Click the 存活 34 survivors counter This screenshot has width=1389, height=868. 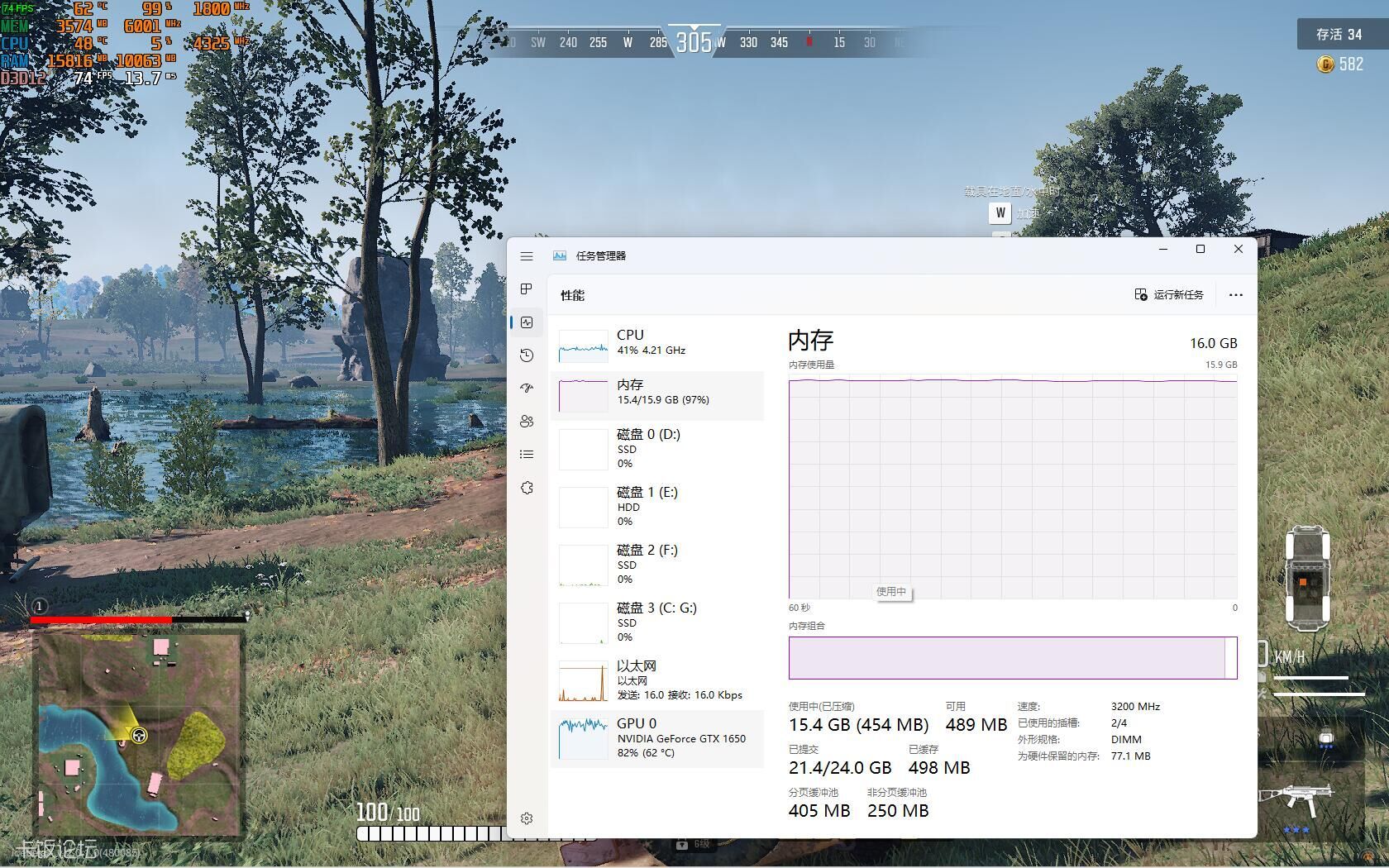pyautogui.click(x=1339, y=34)
